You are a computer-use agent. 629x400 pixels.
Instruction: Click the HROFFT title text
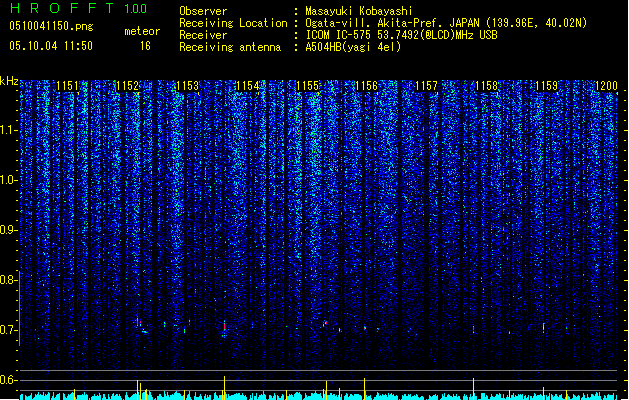63,8
